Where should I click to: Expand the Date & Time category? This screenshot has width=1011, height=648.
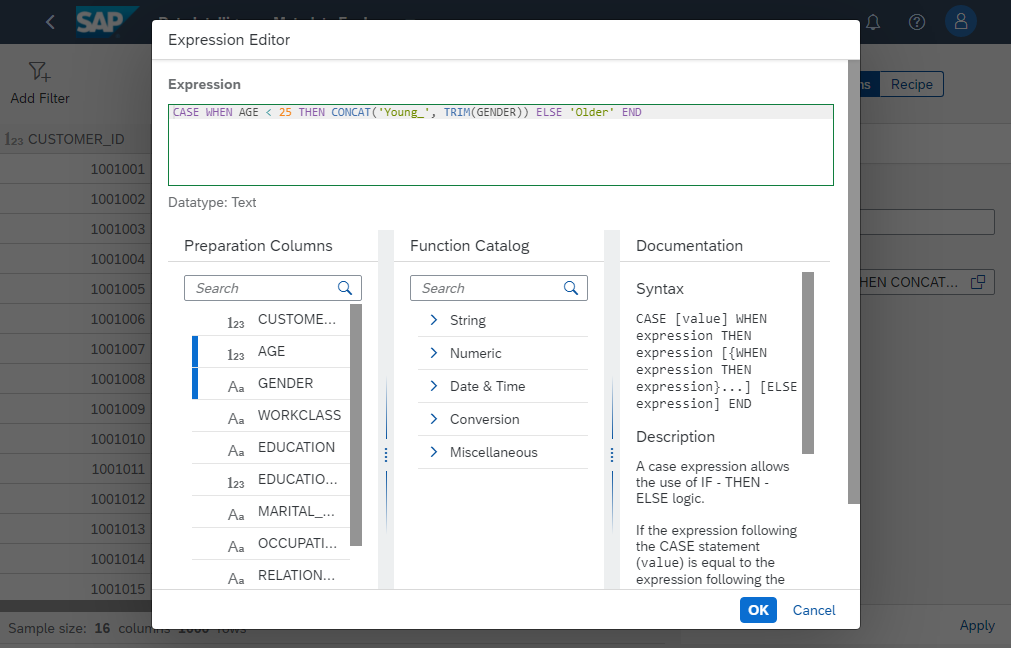tap(434, 386)
